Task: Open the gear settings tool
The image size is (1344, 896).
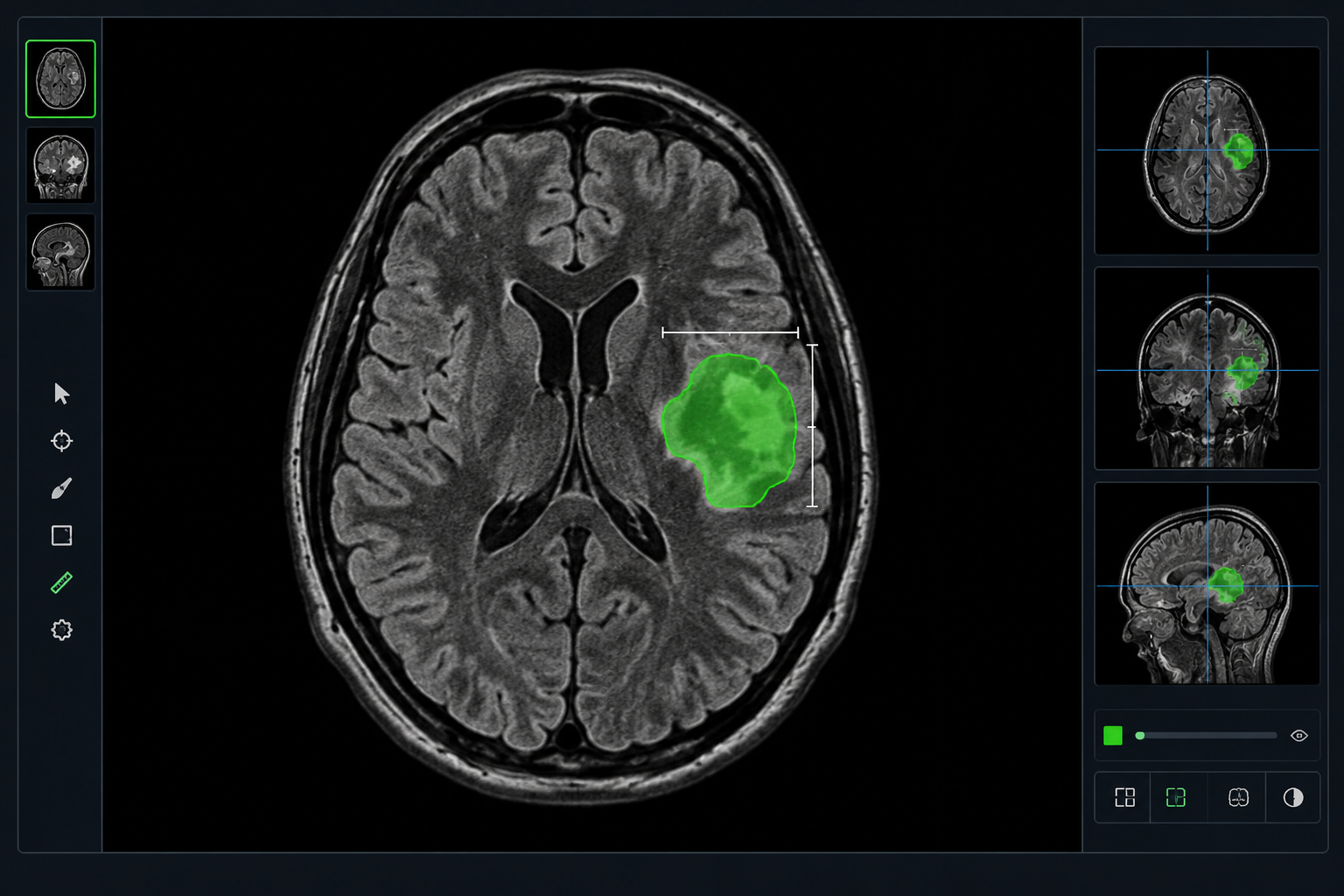Action: pos(61,630)
